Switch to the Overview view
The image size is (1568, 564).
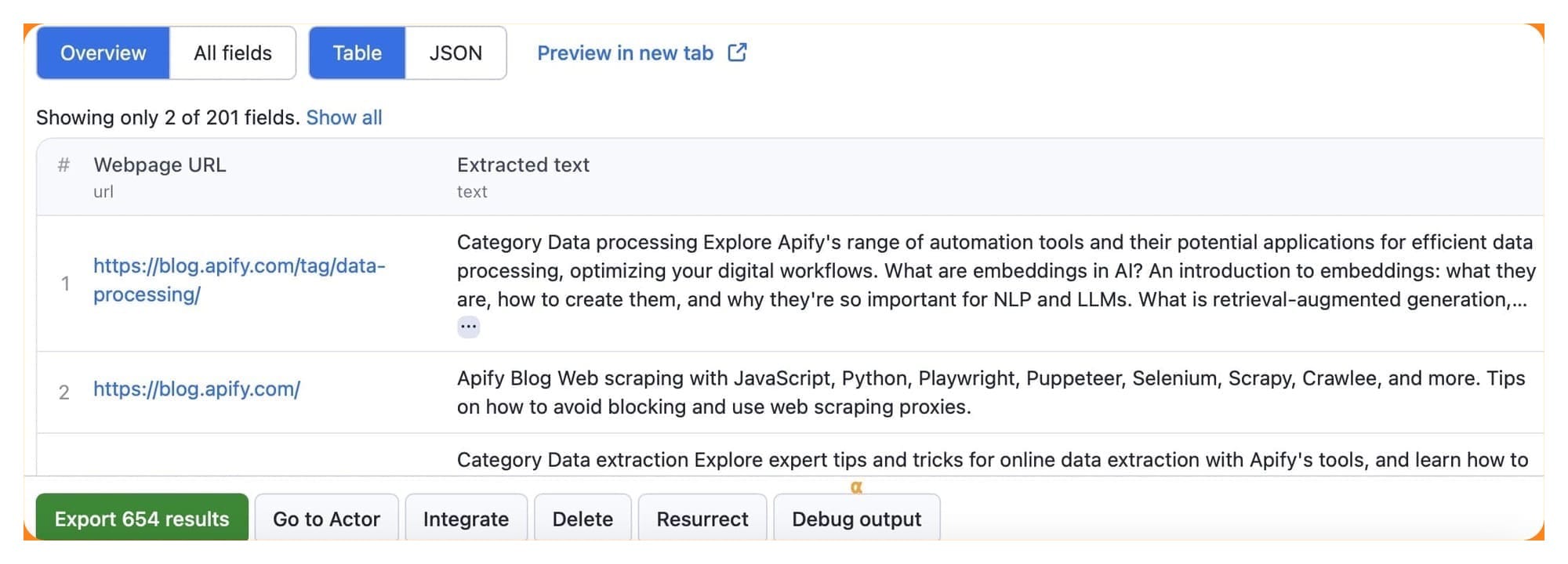[102, 52]
